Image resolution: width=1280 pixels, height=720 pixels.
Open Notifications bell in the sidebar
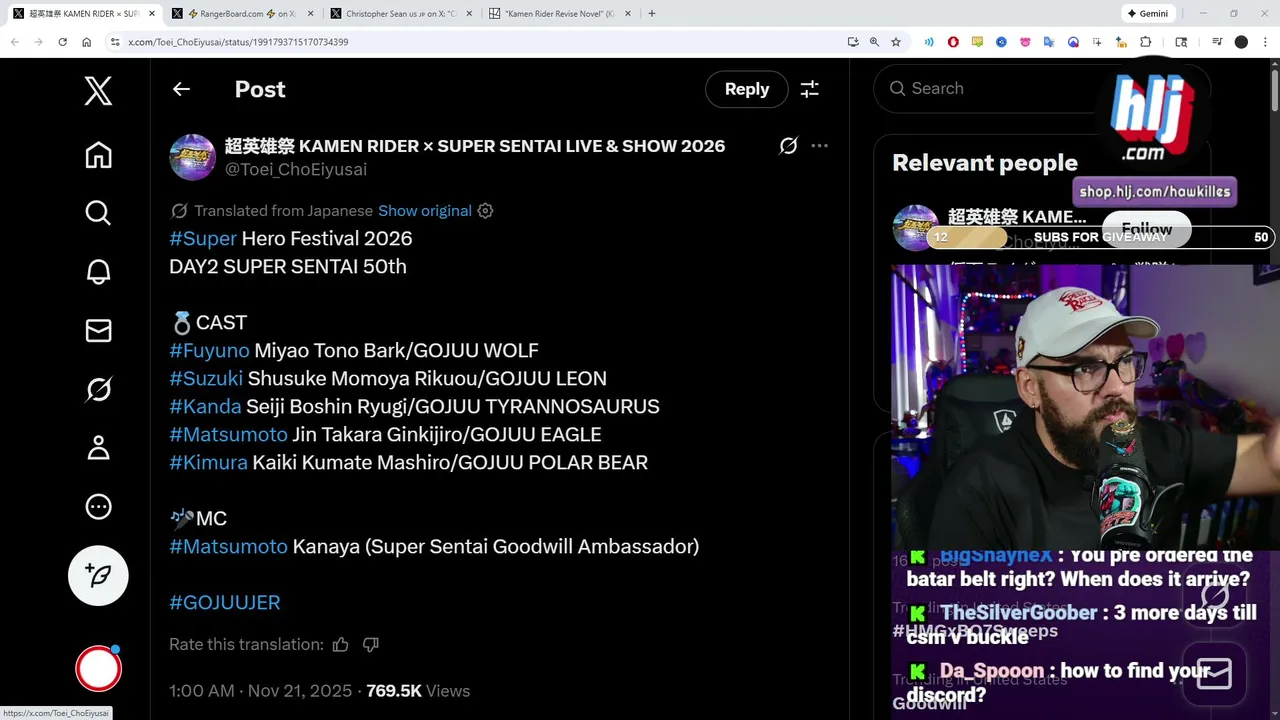(98, 272)
